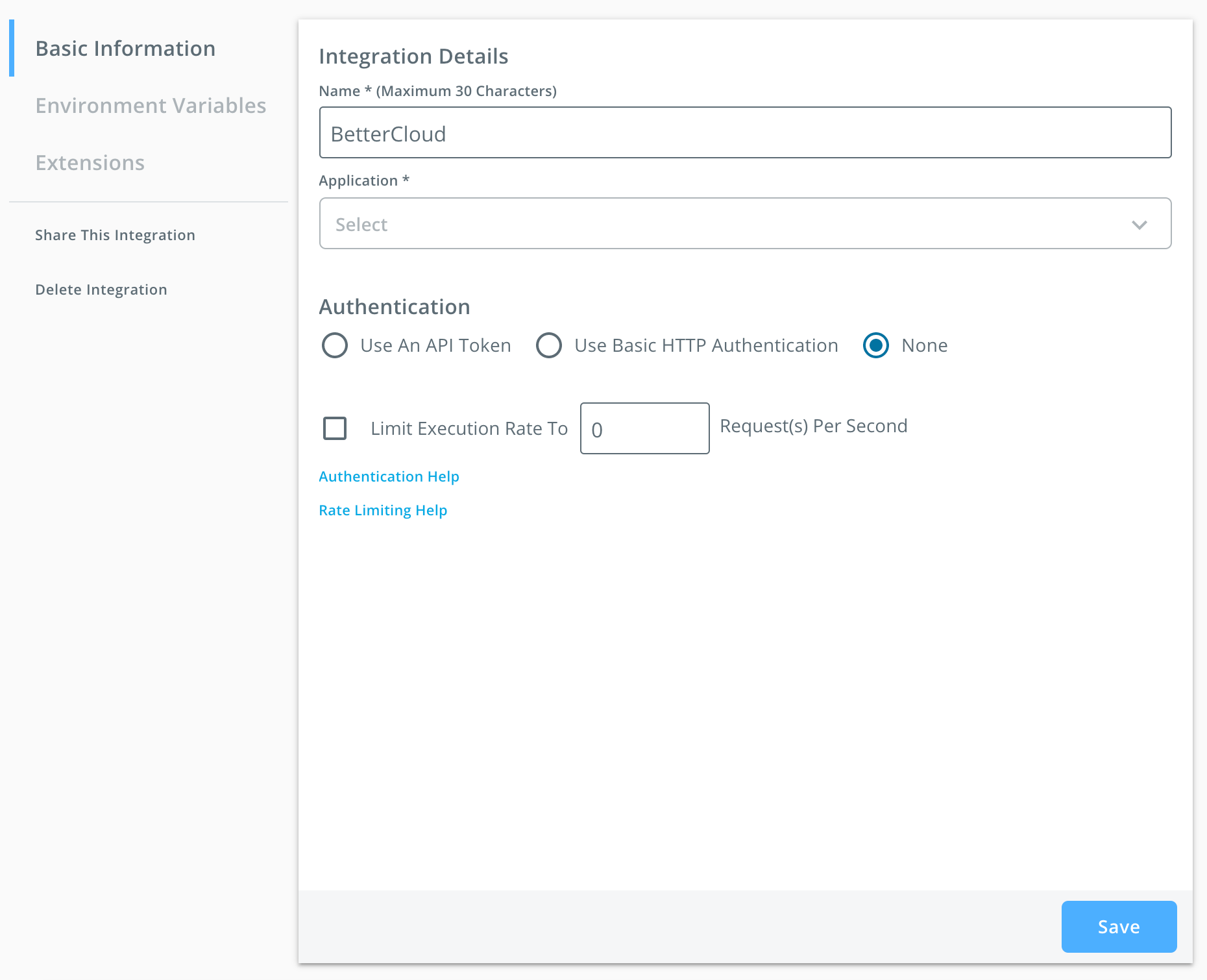Click Delete Integration in the sidebar
The width and height of the screenshot is (1207, 980).
point(101,289)
